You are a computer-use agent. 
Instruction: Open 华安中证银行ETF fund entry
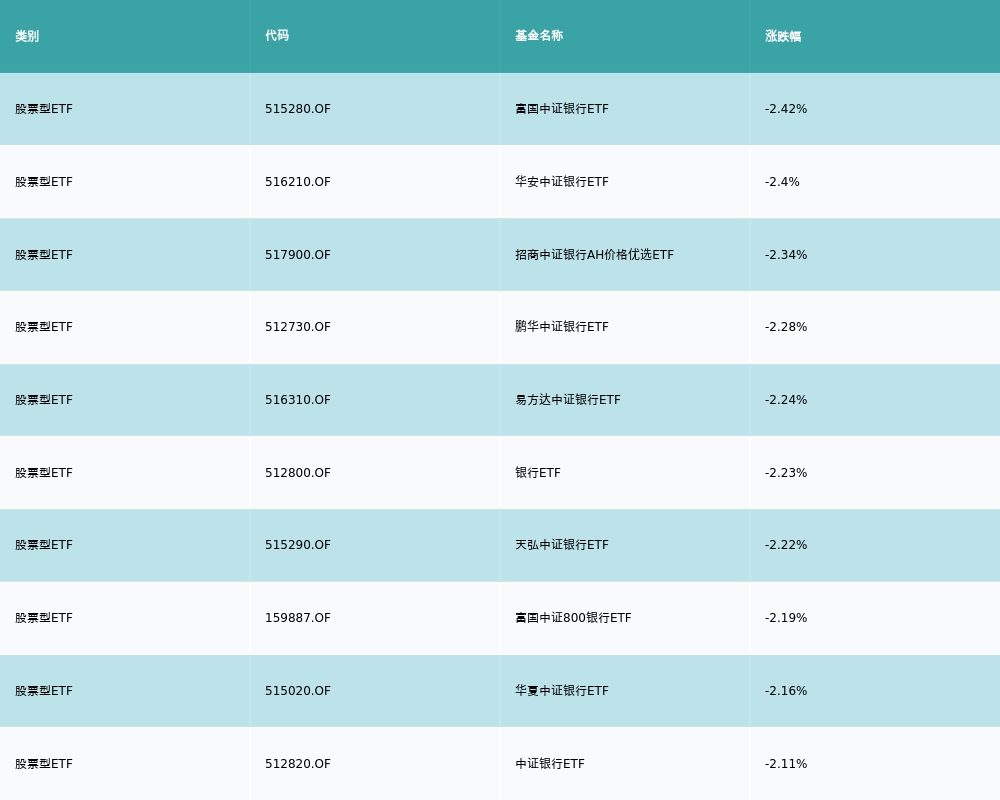(562, 182)
